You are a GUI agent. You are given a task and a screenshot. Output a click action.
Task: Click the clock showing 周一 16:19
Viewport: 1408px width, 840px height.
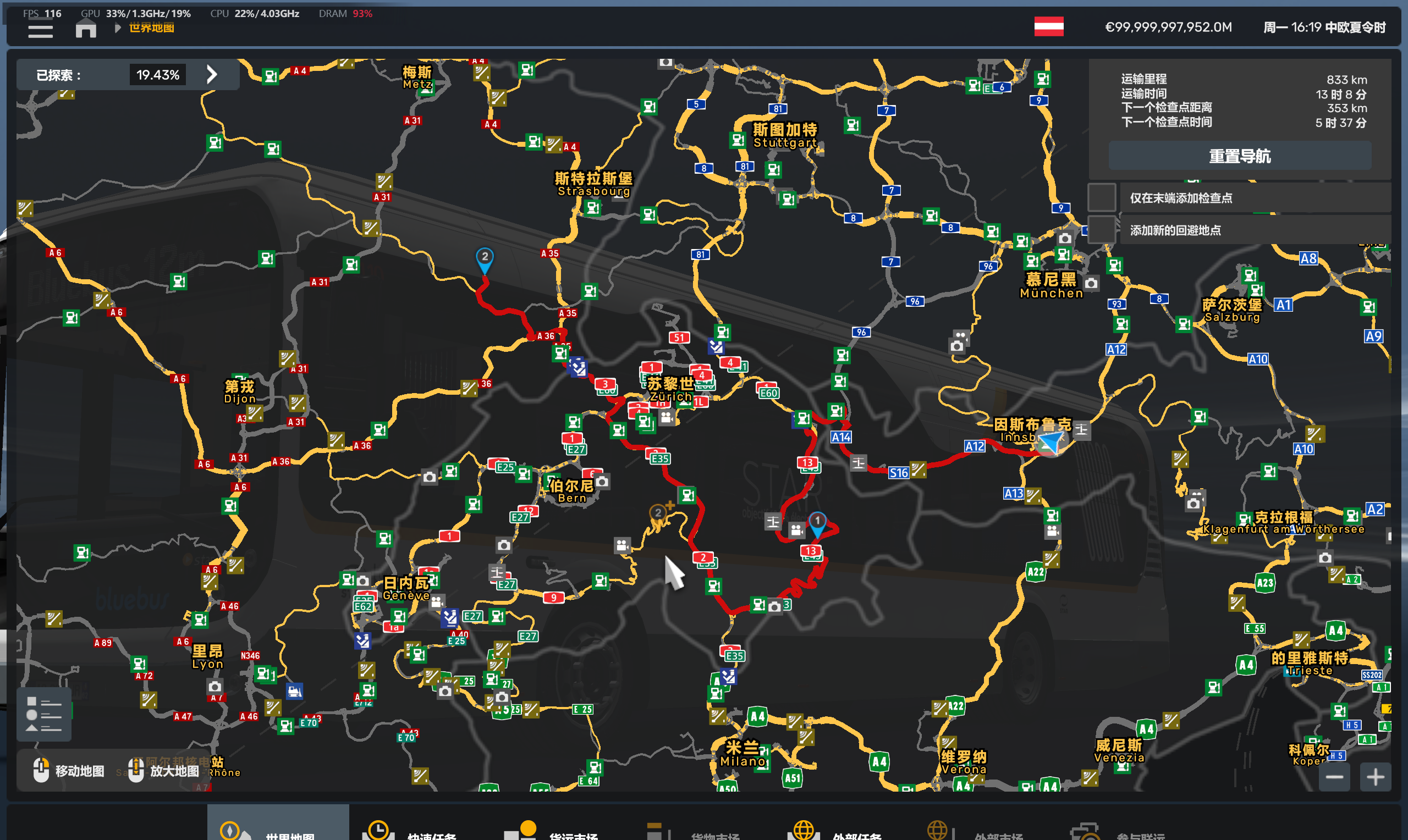point(1324,27)
